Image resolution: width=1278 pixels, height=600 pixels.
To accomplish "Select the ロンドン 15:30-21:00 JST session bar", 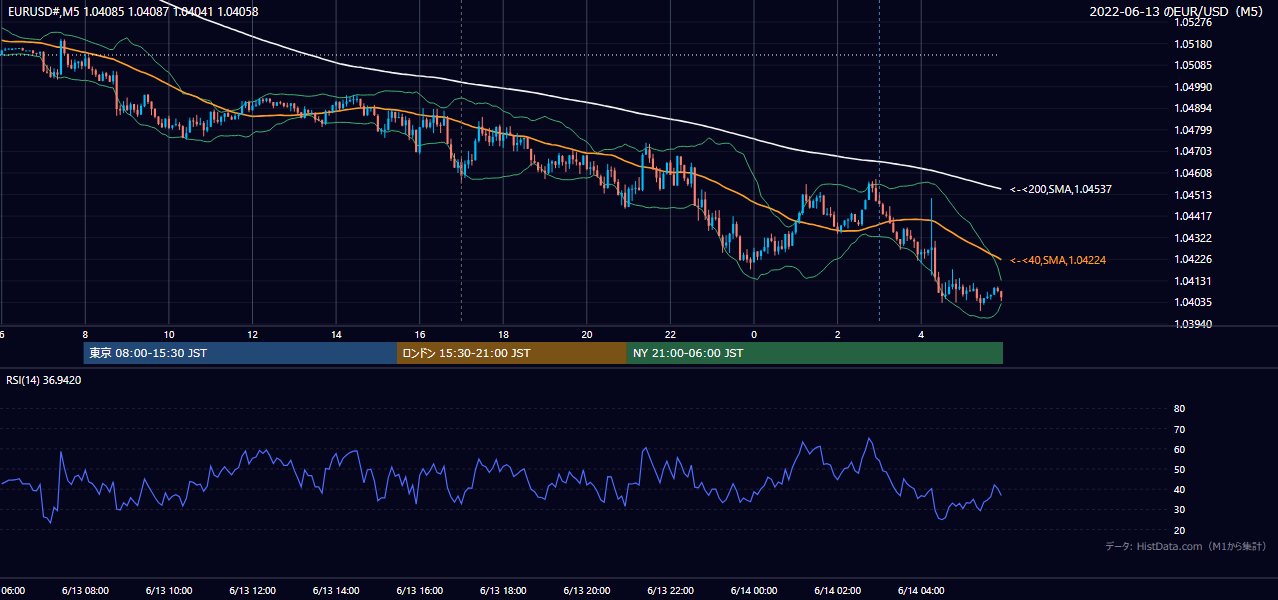I will 512,353.
